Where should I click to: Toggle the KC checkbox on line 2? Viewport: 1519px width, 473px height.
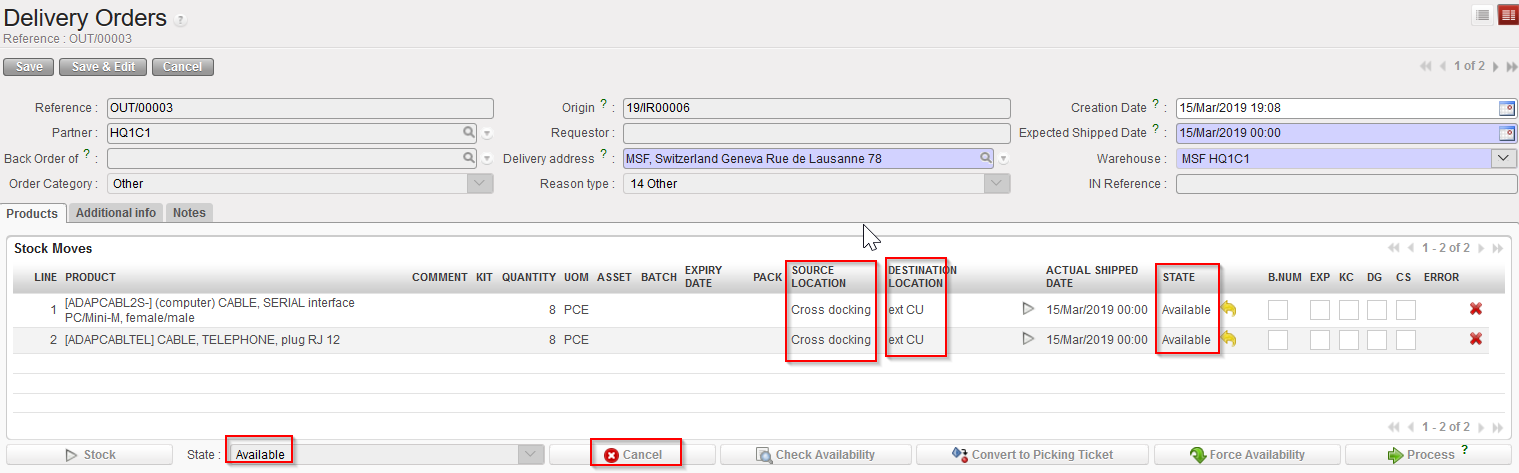pyautogui.click(x=1348, y=340)
